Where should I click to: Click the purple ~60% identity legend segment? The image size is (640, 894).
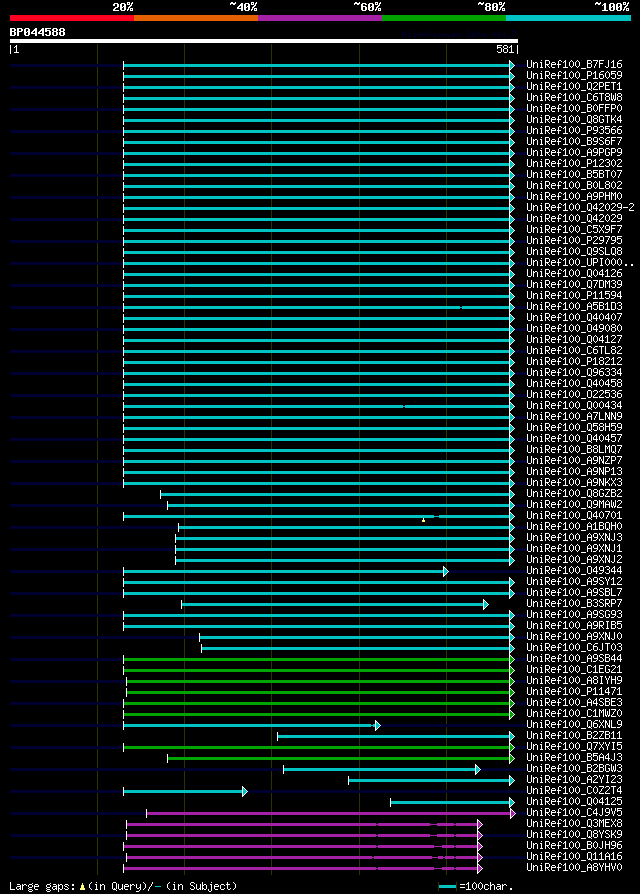pyautogui.click(x=320, y=18)
